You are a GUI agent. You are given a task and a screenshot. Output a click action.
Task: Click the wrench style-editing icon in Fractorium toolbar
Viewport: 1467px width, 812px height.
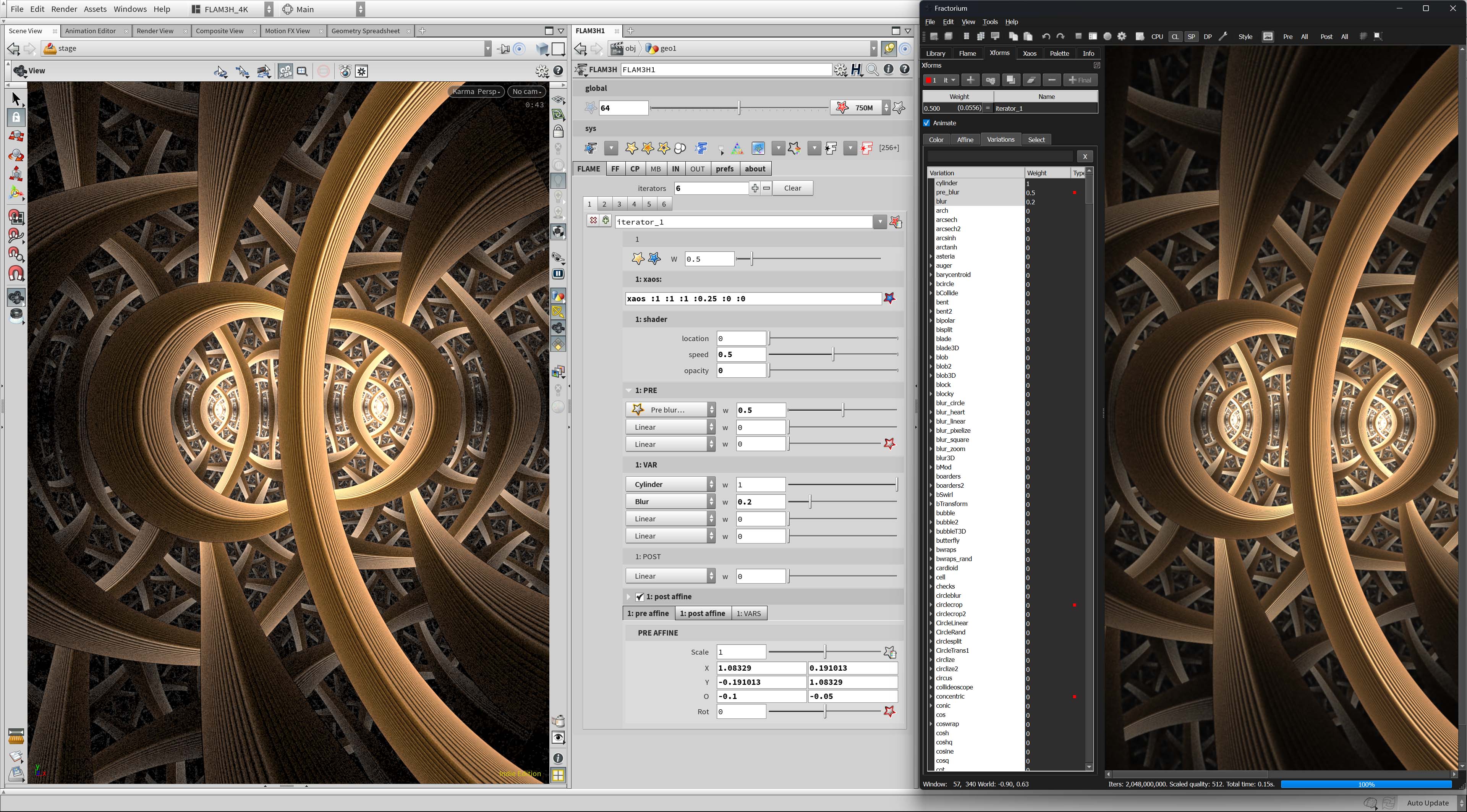coord(1222,36)
